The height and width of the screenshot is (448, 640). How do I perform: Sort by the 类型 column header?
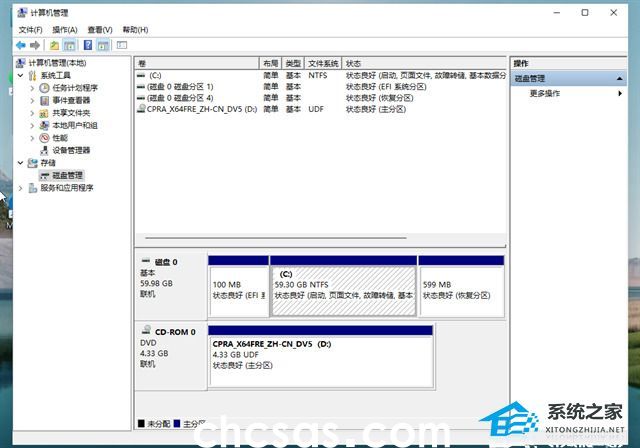pyautogui.click(x=293, y=63)
